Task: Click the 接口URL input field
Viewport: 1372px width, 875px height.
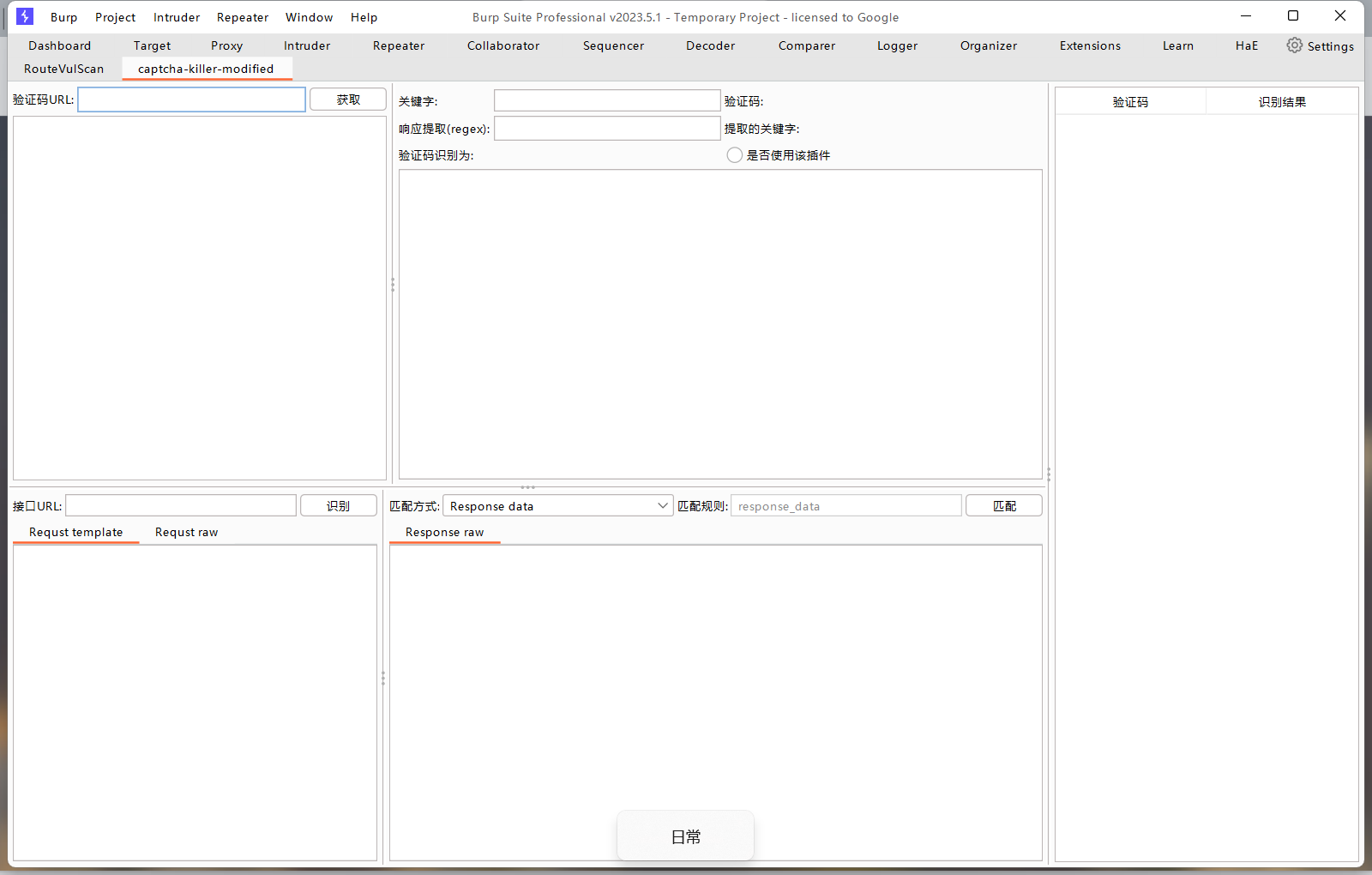Action: click(181, 505)
